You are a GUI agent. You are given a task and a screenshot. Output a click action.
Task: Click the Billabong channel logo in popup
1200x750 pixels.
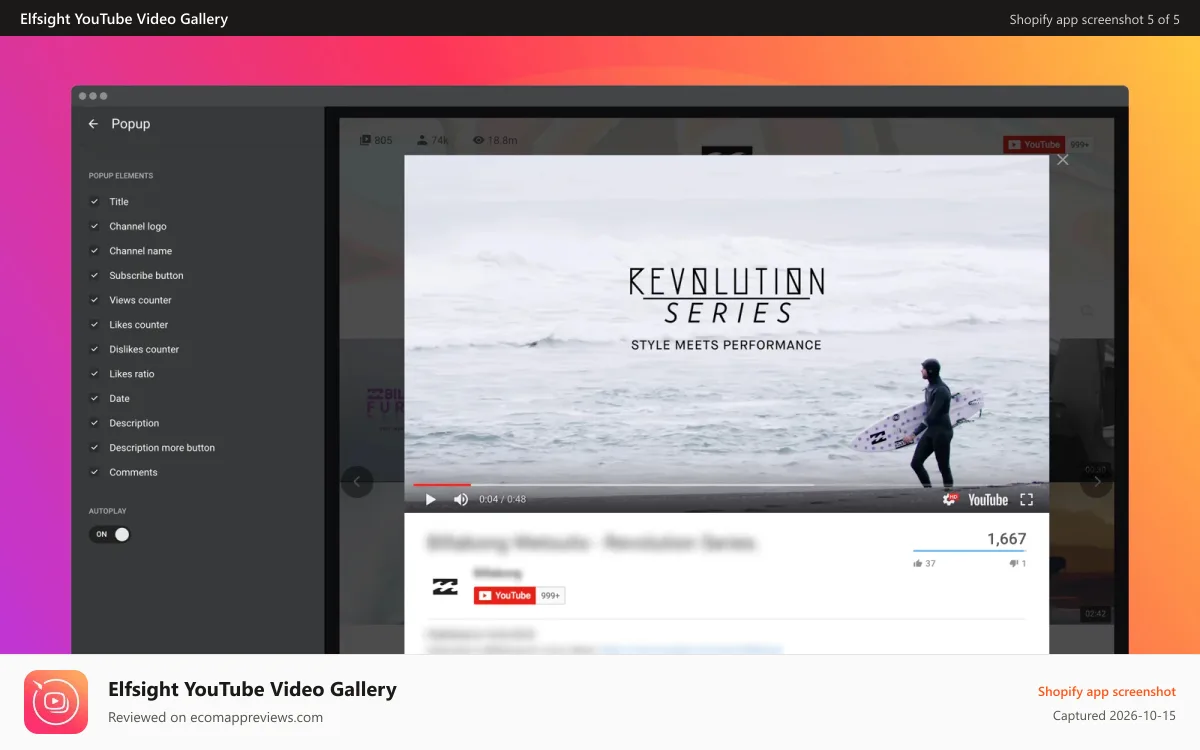tap(445, 587)
